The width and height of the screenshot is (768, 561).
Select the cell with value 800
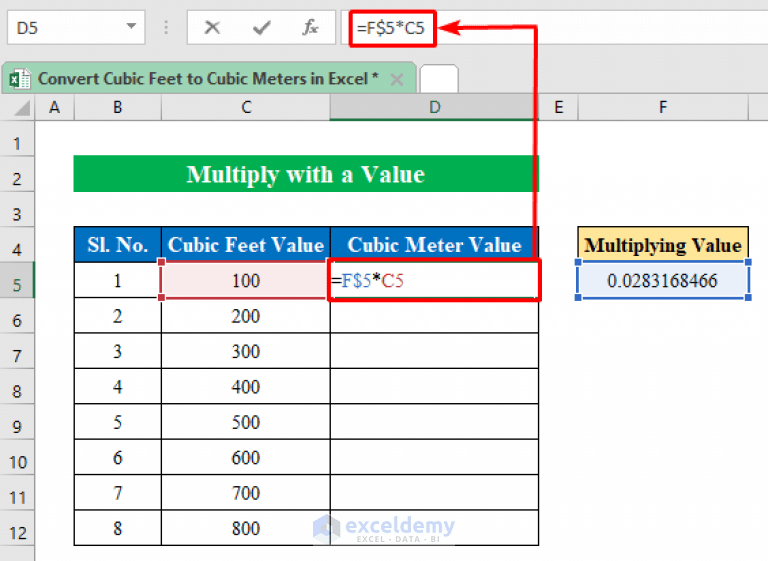(246, 528)
